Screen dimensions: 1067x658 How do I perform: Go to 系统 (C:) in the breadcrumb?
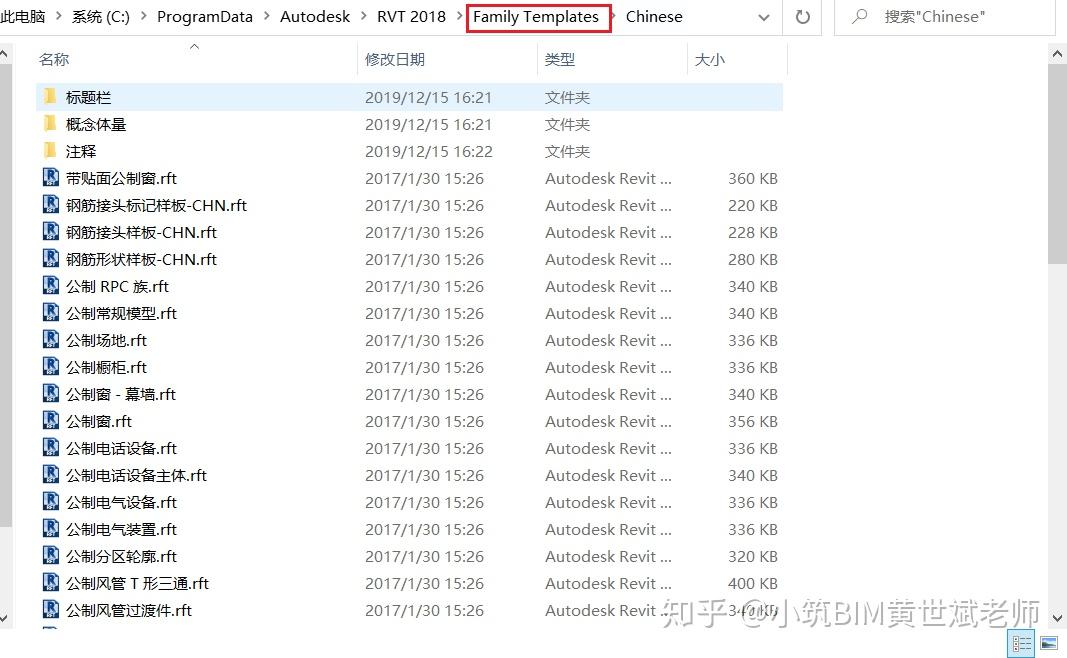click(x=101, y=16)
